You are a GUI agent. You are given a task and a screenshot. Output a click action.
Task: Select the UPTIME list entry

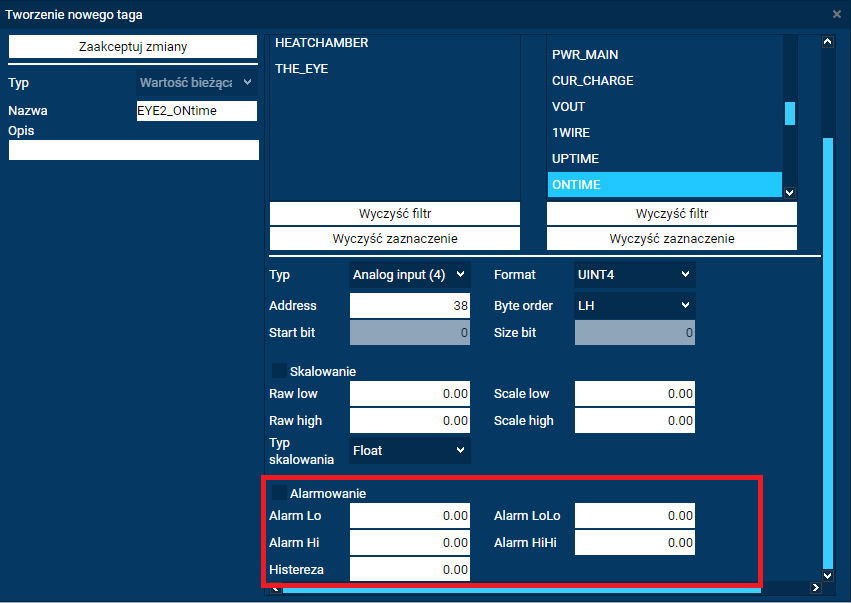click(x=575, y=159)
